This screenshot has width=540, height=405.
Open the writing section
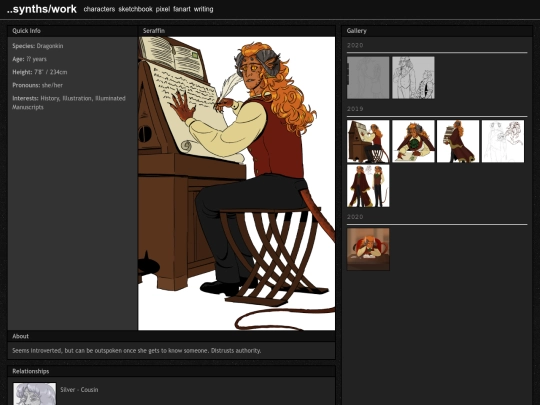click(204, 9)
